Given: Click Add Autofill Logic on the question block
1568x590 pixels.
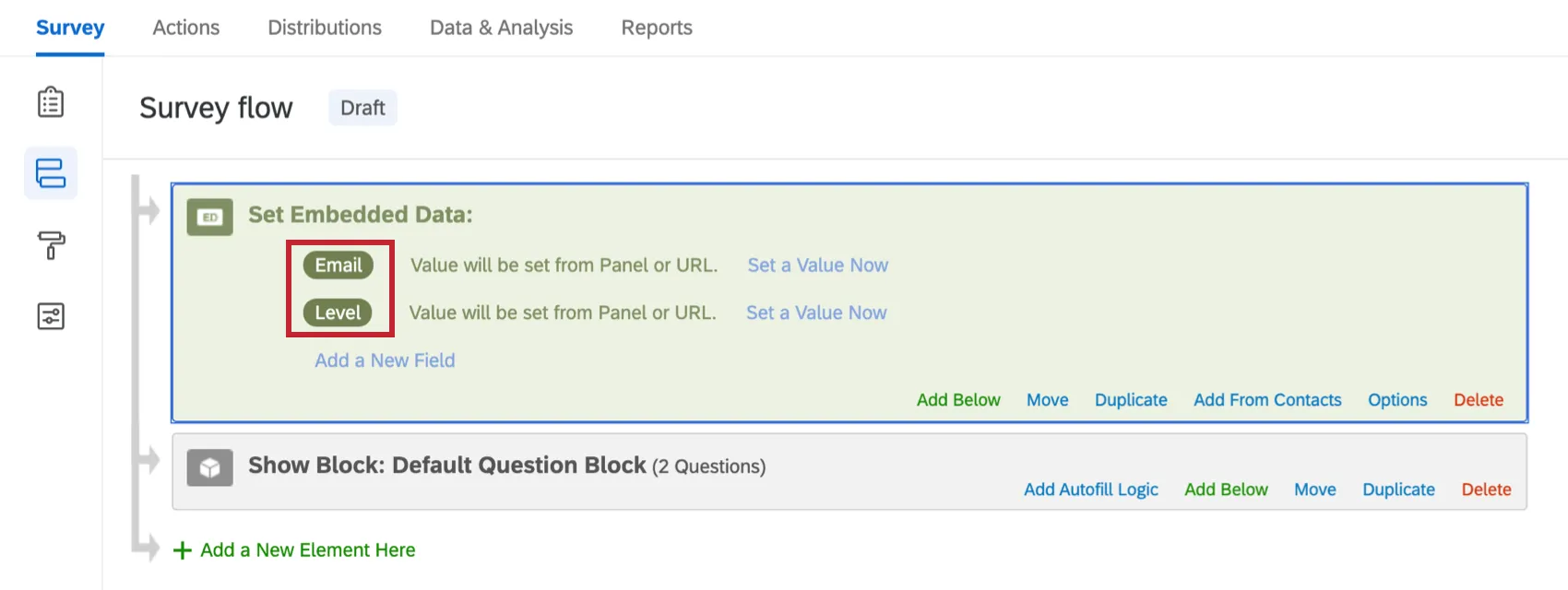Looking at the screenshot, I should point(1090,490).
